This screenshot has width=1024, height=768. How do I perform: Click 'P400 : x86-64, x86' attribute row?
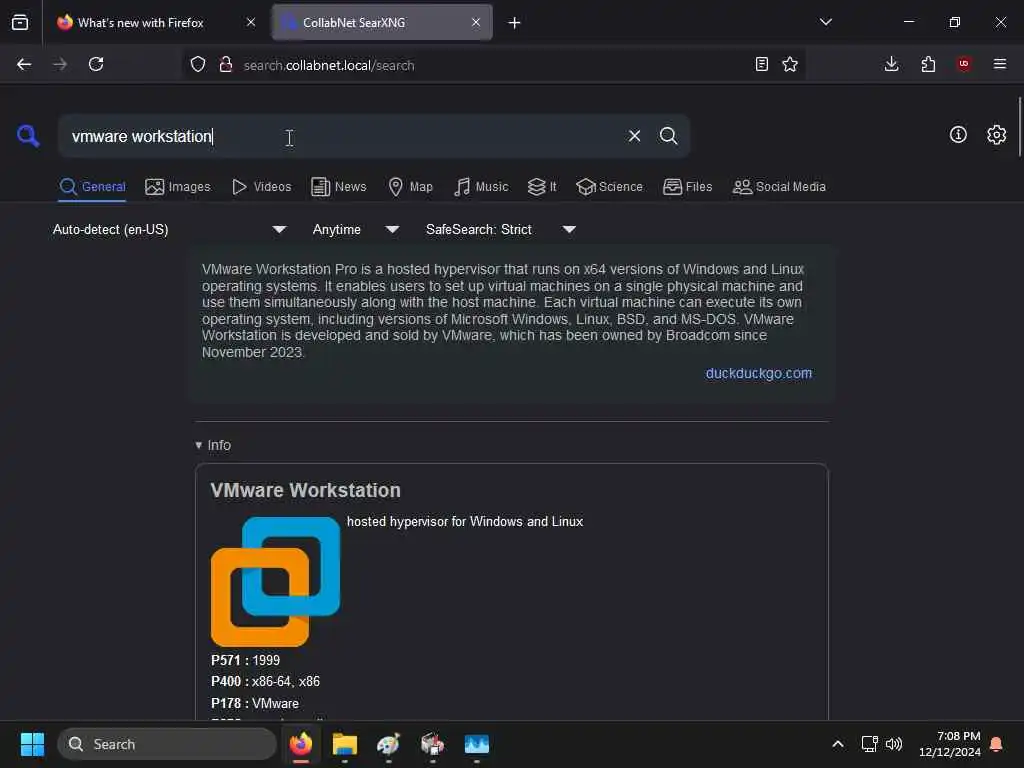[x=265, y=681]
